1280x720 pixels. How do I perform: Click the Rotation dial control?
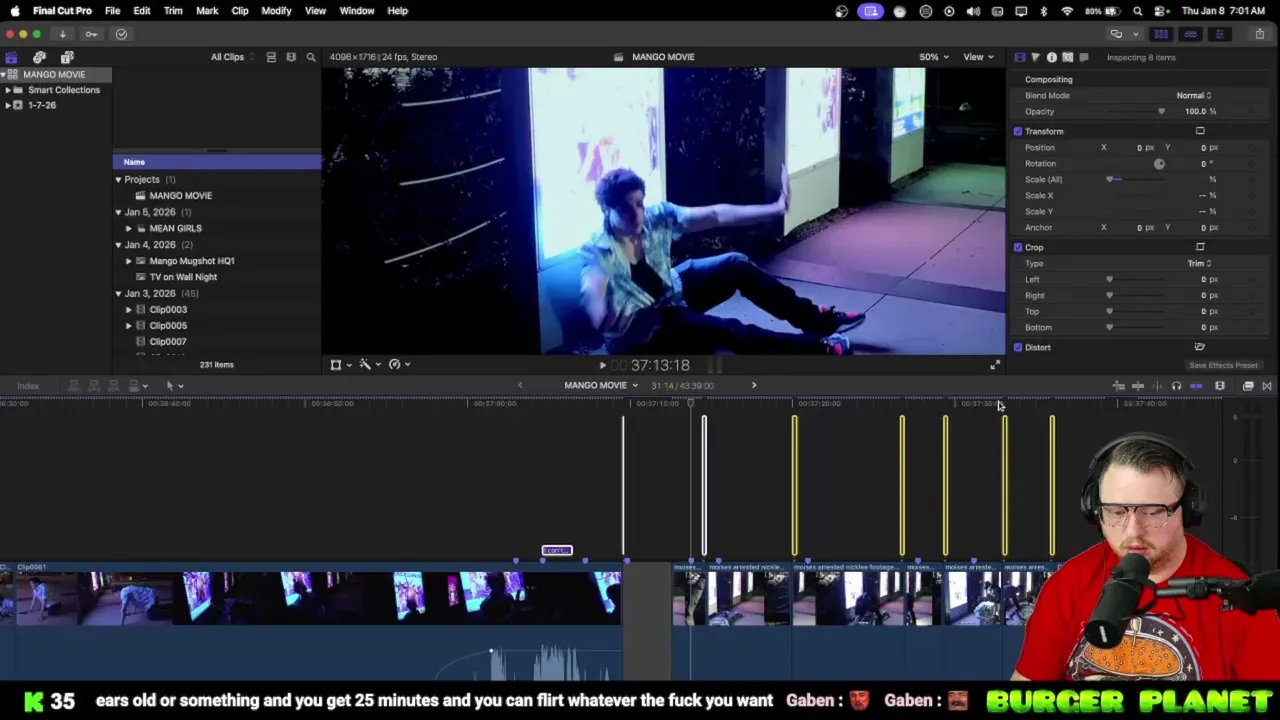(x=1159, y=163)
